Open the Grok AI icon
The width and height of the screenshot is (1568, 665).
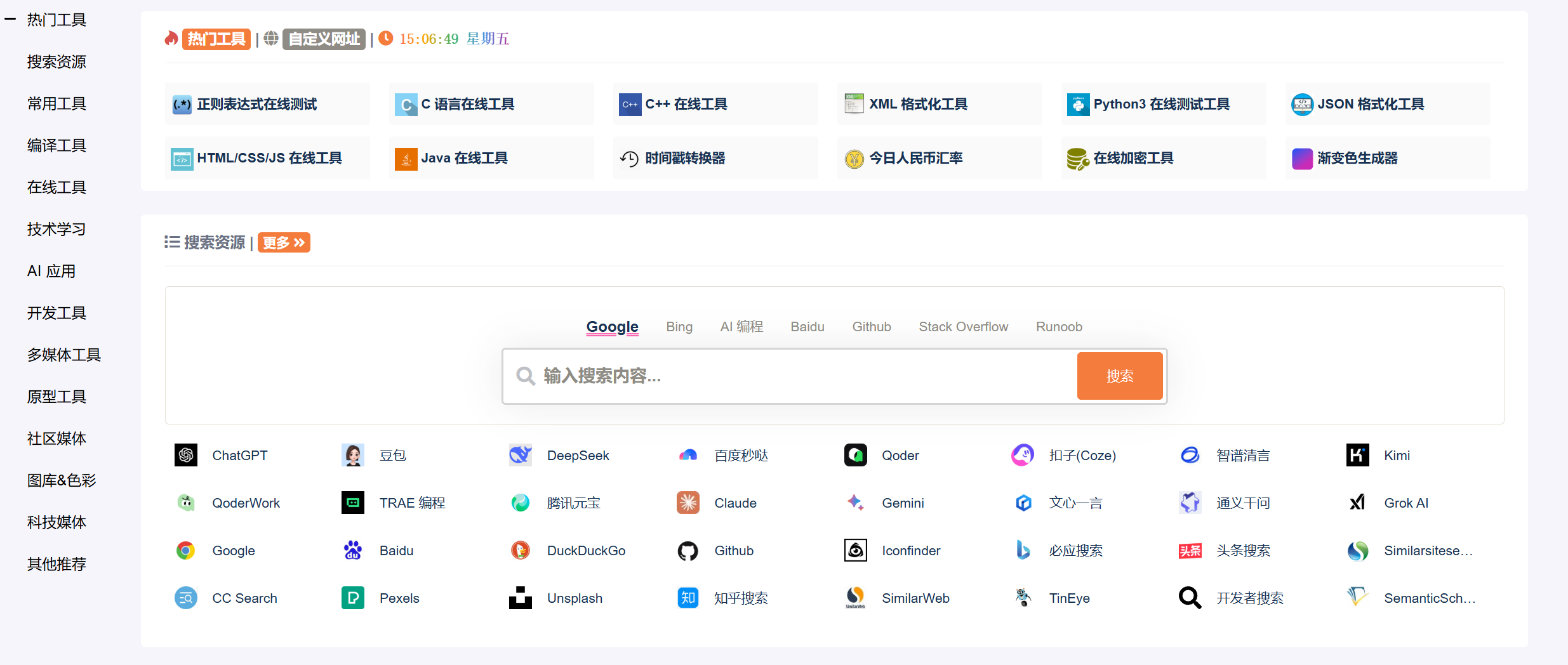1358,503
